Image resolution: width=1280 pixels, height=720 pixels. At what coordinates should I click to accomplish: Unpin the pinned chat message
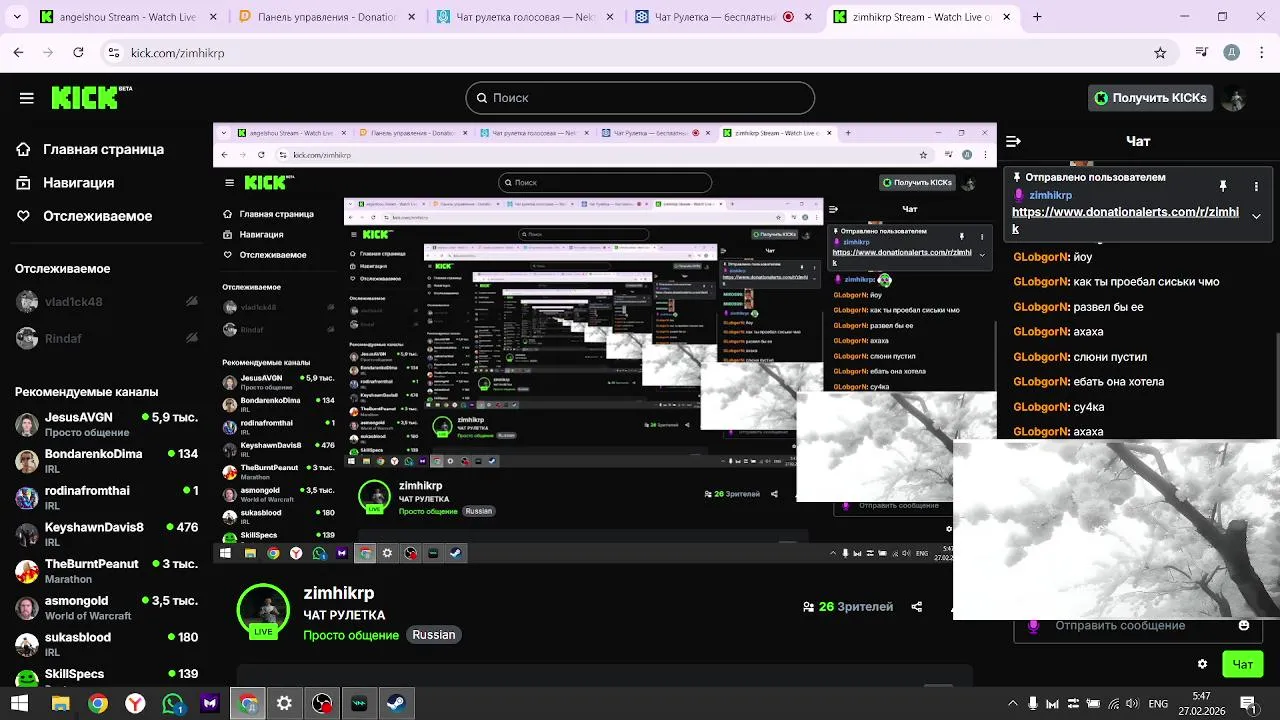pyautogui.click(x=1222, y=186)
